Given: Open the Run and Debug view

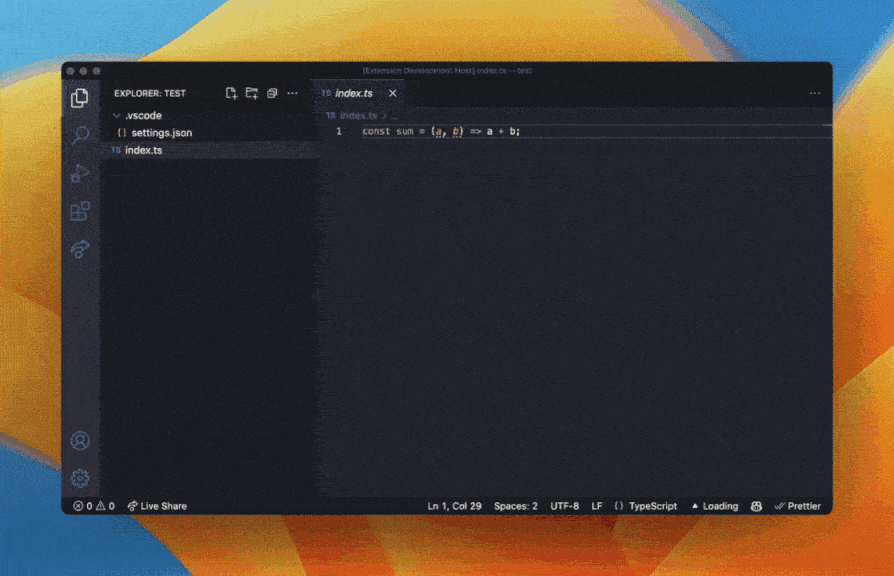Looking at the screenshot, I should tap(80, 172).
